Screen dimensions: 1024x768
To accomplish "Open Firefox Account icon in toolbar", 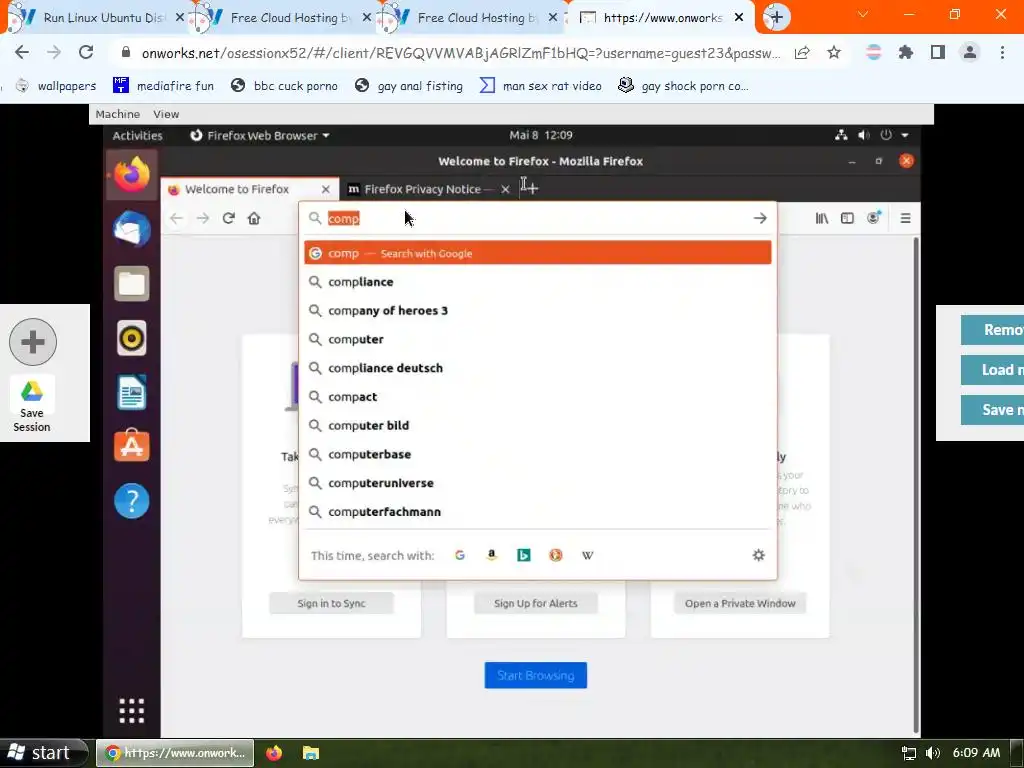I will tap(874, 217).
